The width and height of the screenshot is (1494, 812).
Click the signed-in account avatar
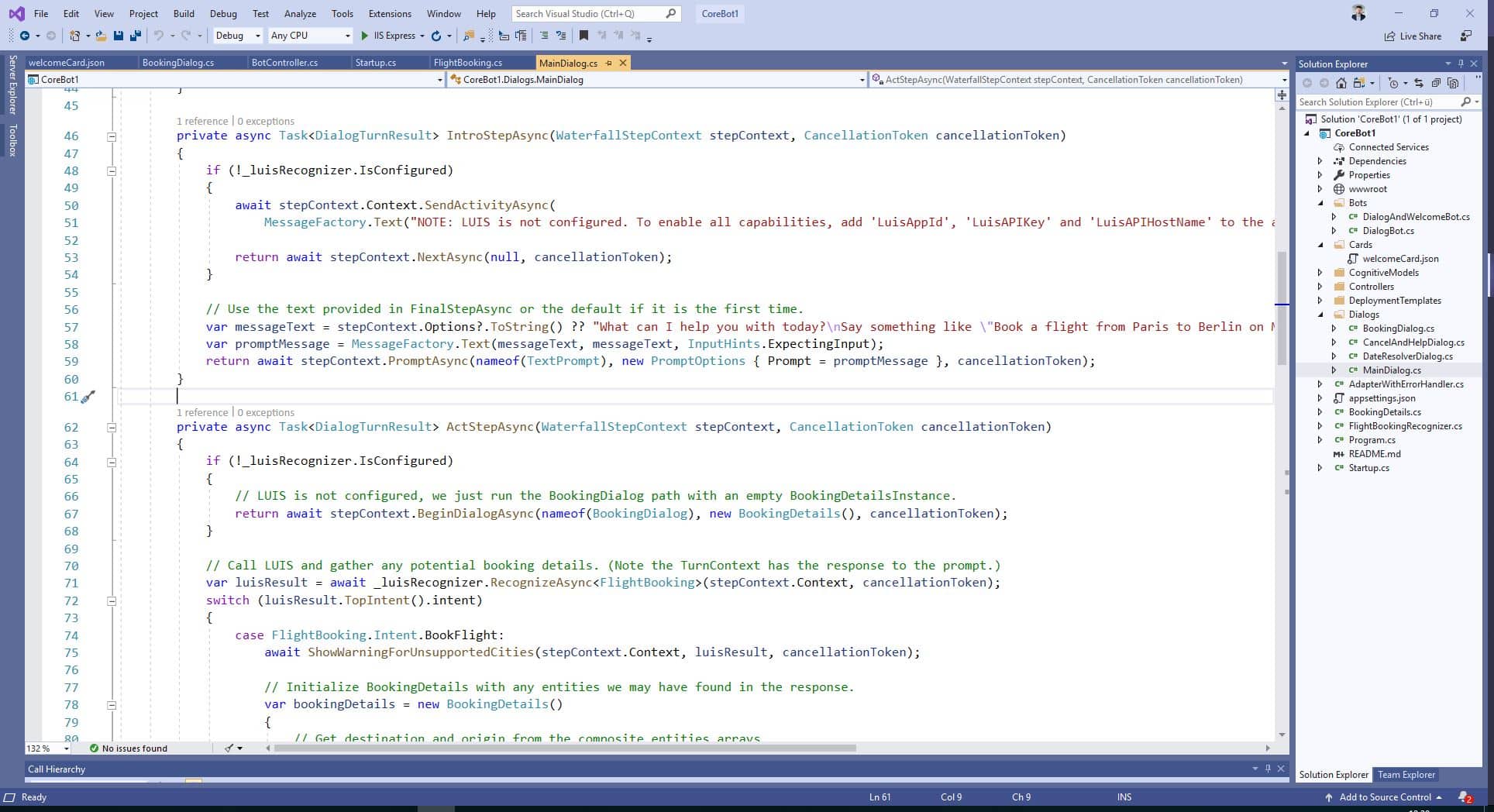point(1358,13)
